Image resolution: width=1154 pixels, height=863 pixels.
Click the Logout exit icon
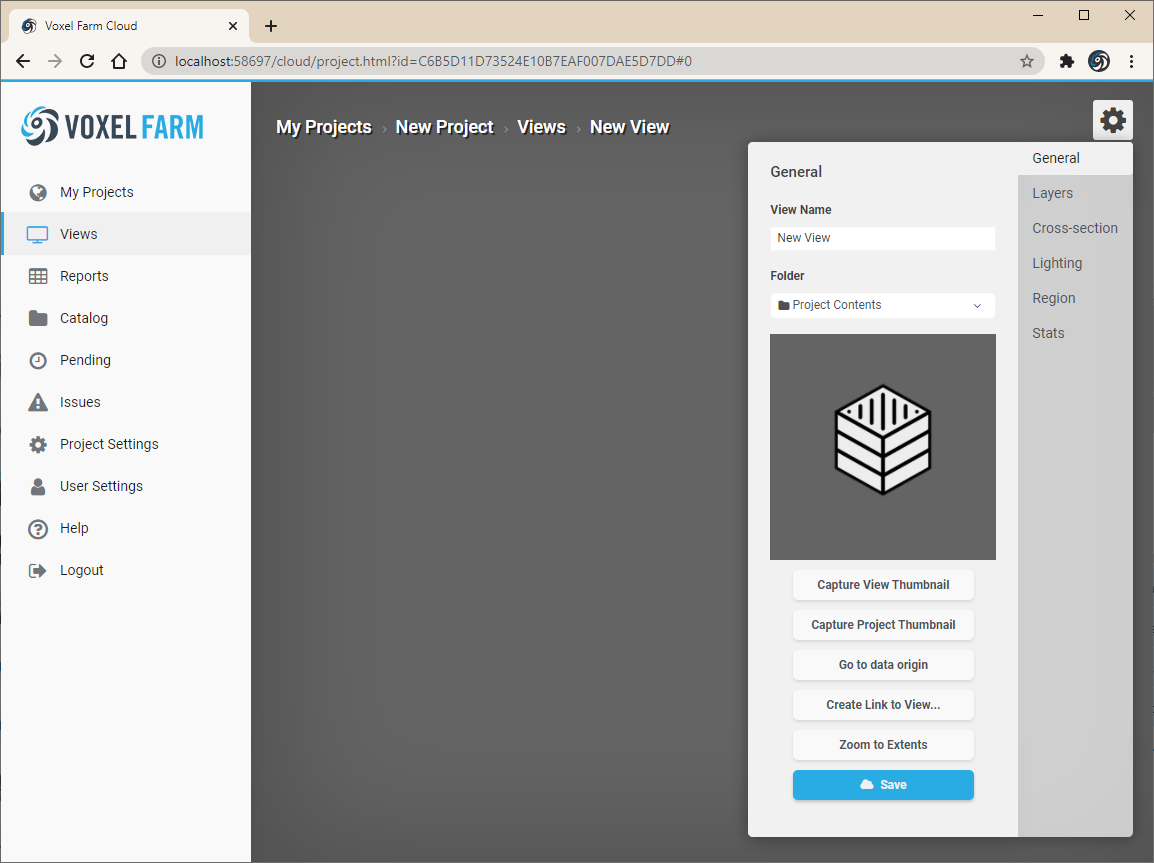click(38, 570)
